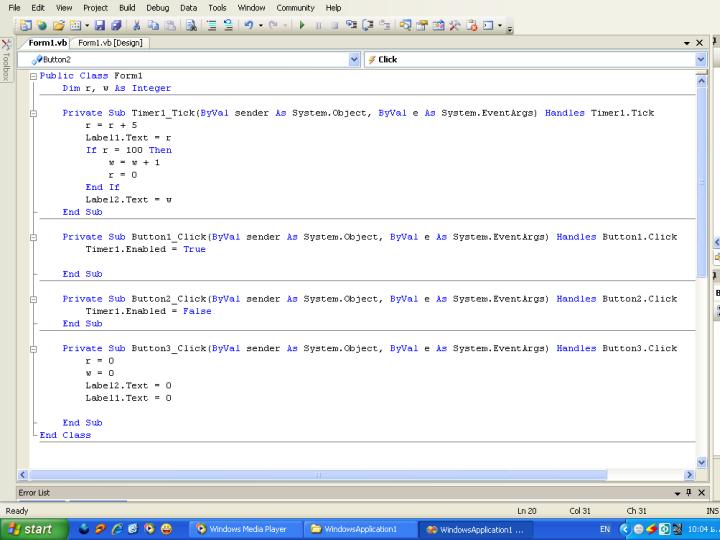Screen dimensions: 720x540
Task: Place cursor on 'Timer1.Enabled = False' line
Action: [148, 311]
